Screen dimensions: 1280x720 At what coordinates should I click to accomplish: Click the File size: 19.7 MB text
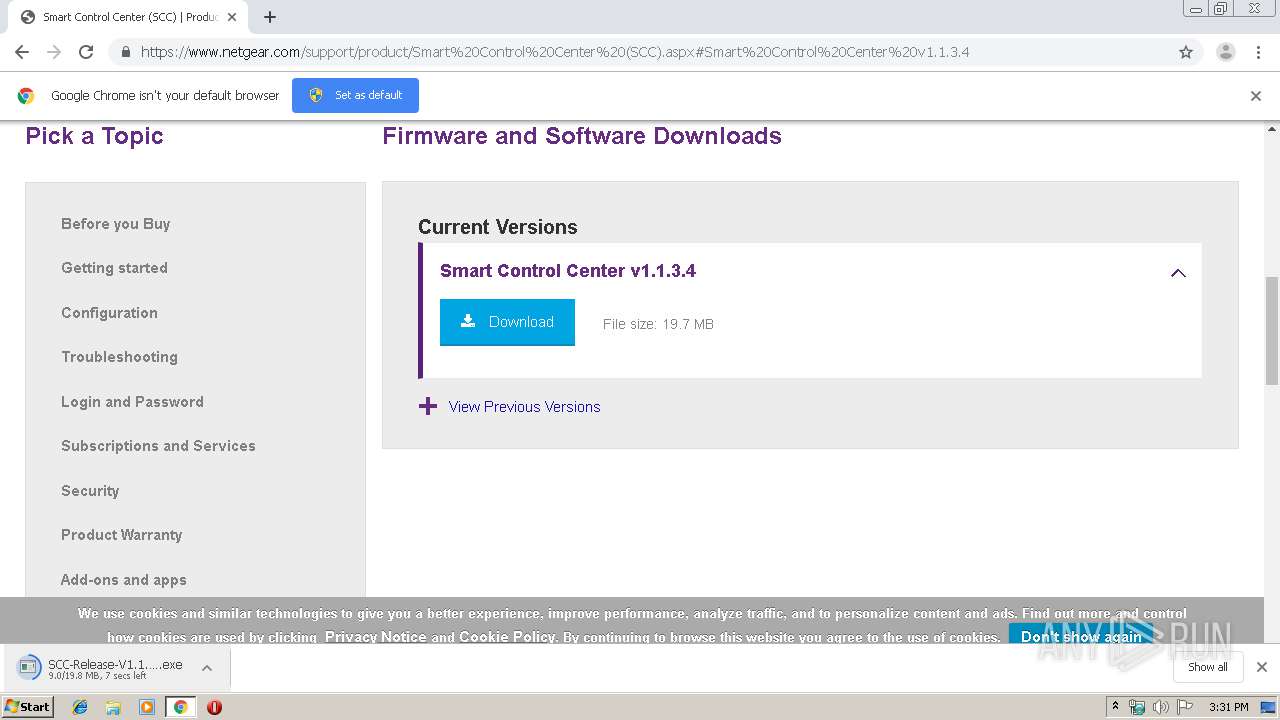(658, 324)
